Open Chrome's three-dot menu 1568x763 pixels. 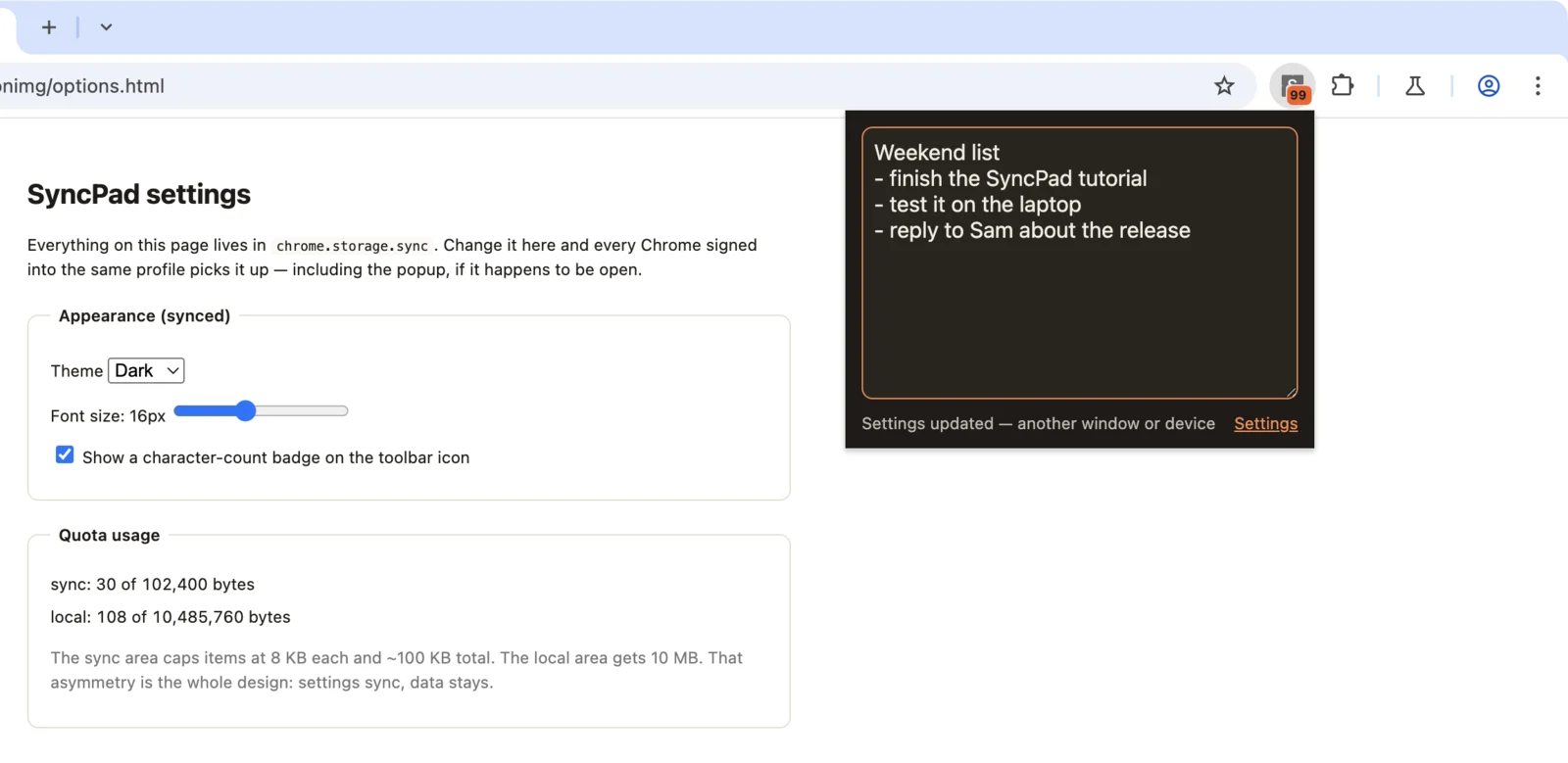(x=1538, y=86)
